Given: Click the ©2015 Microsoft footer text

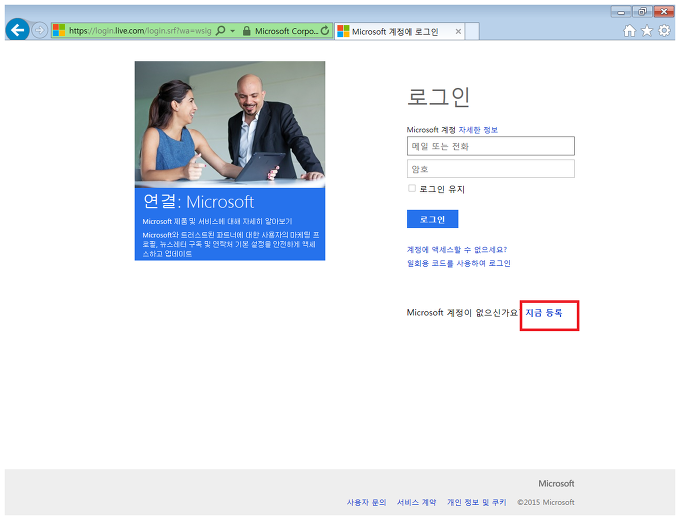Looking at the screenshot, I should coord(546,502).
